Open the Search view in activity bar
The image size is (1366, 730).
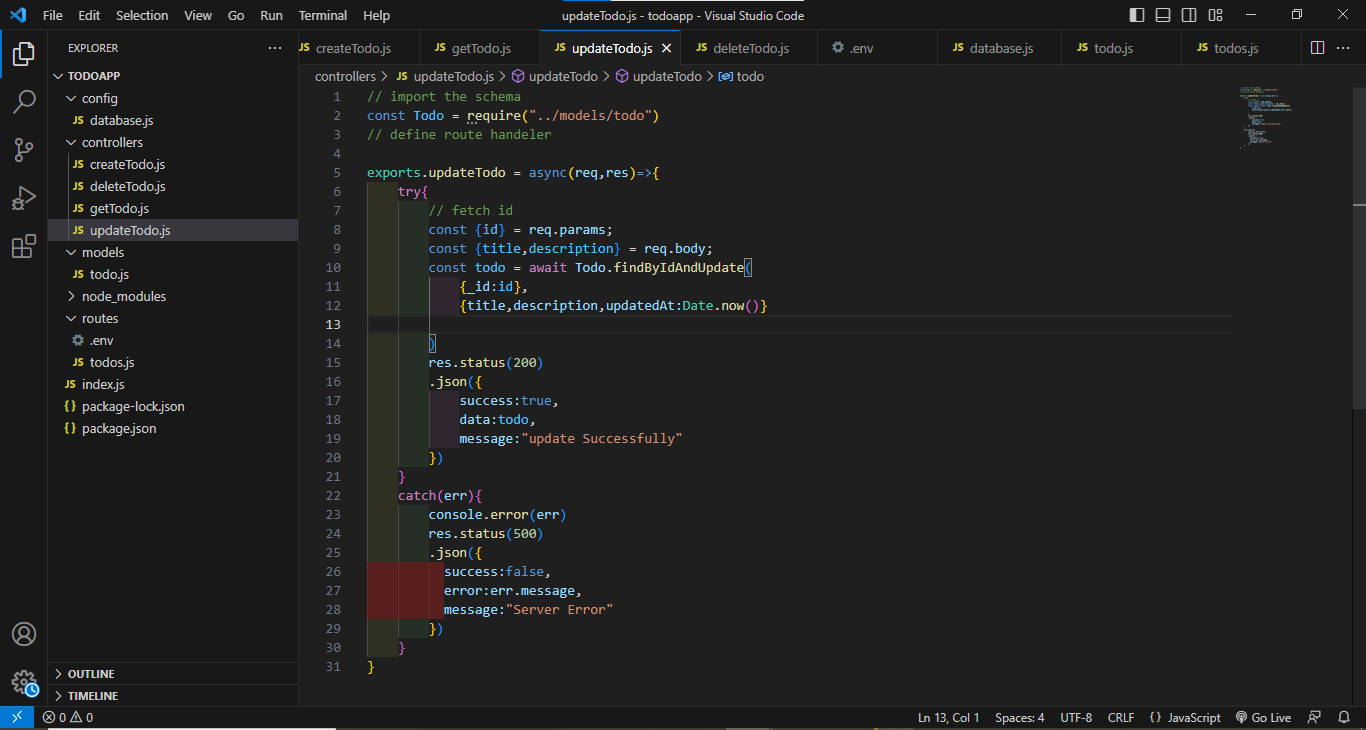[x=24, y=102]
